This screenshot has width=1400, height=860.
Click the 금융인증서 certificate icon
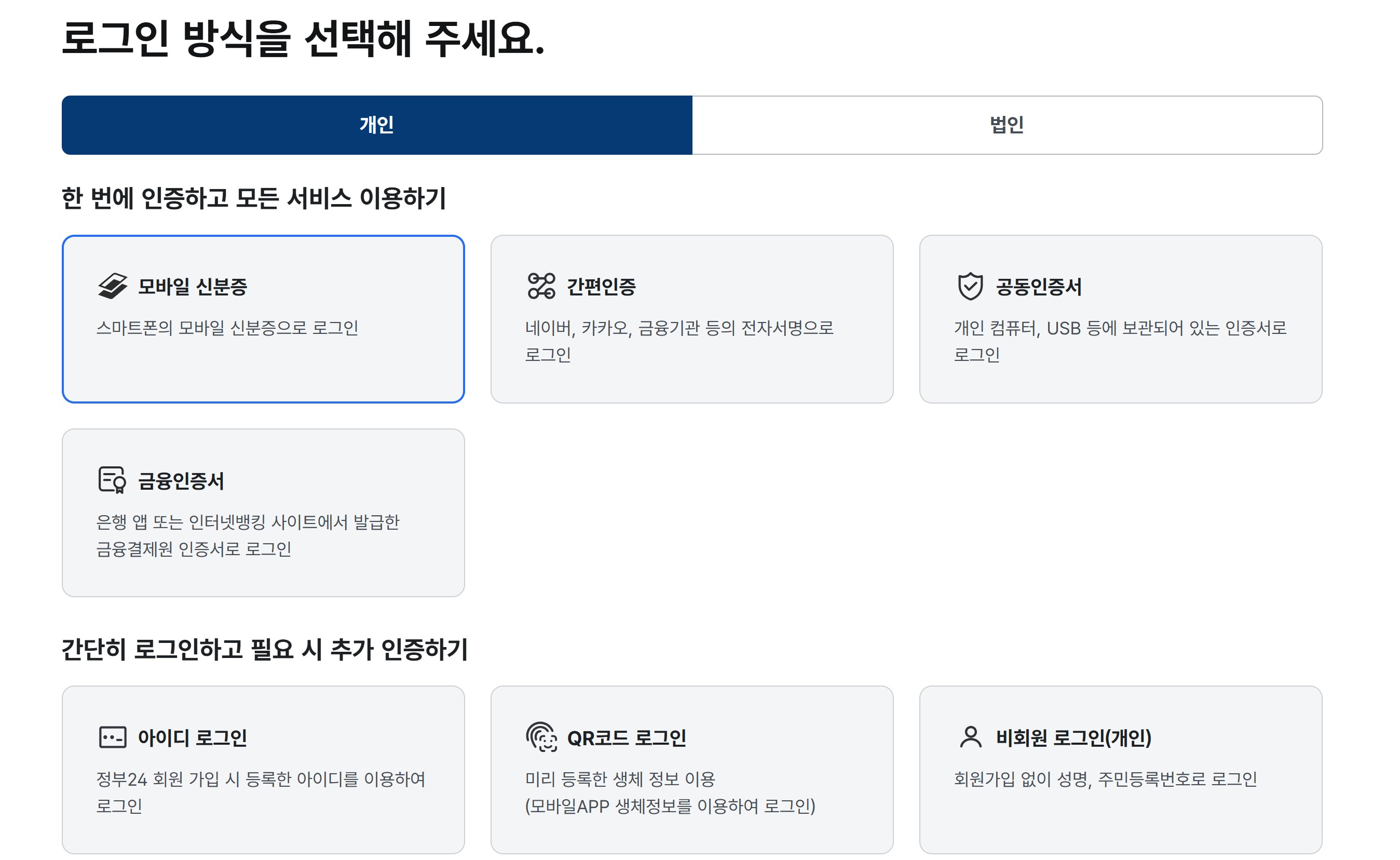pos(112,480)
